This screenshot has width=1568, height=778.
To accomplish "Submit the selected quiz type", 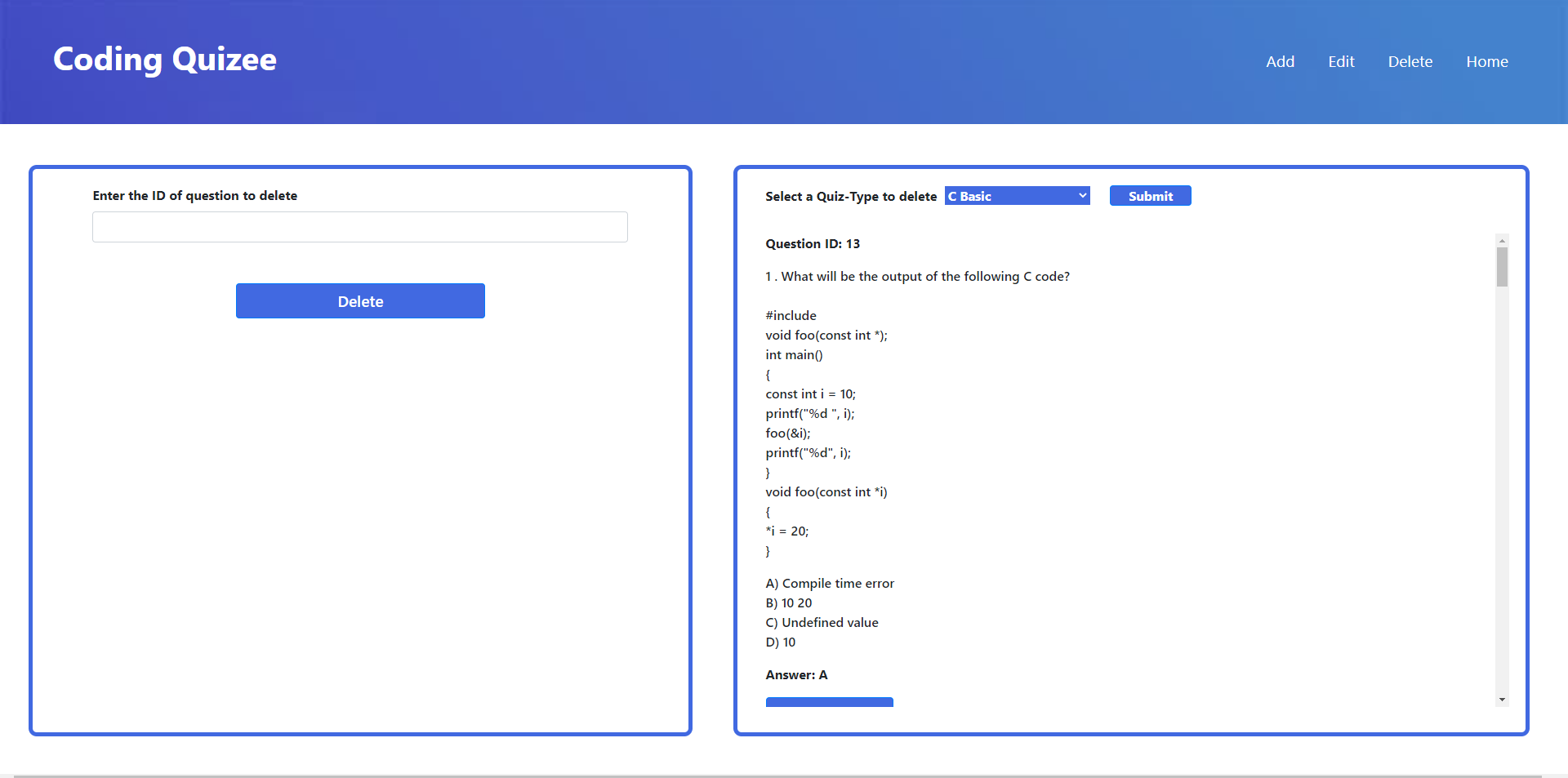I will pos(1150,195).
